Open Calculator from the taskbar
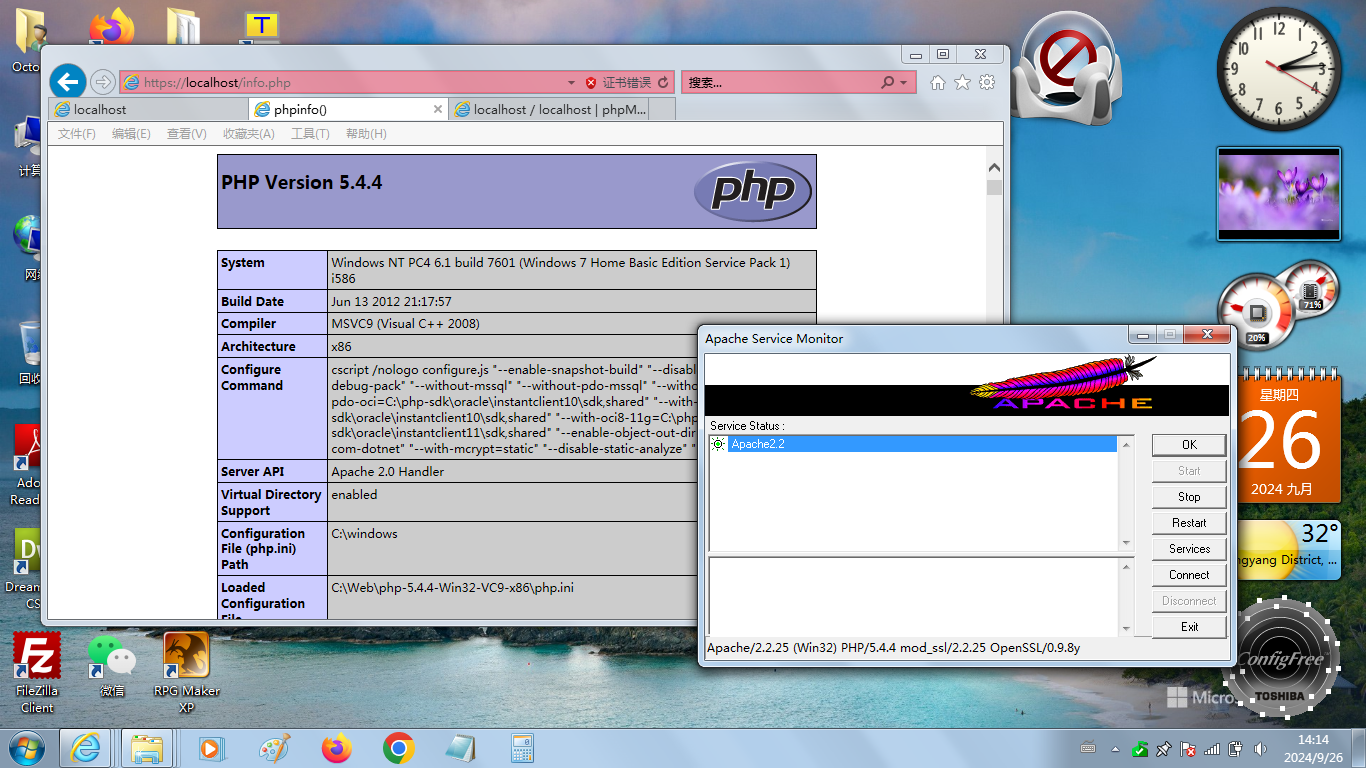Viewport: 1366px width, 768px height. [521, 748]
